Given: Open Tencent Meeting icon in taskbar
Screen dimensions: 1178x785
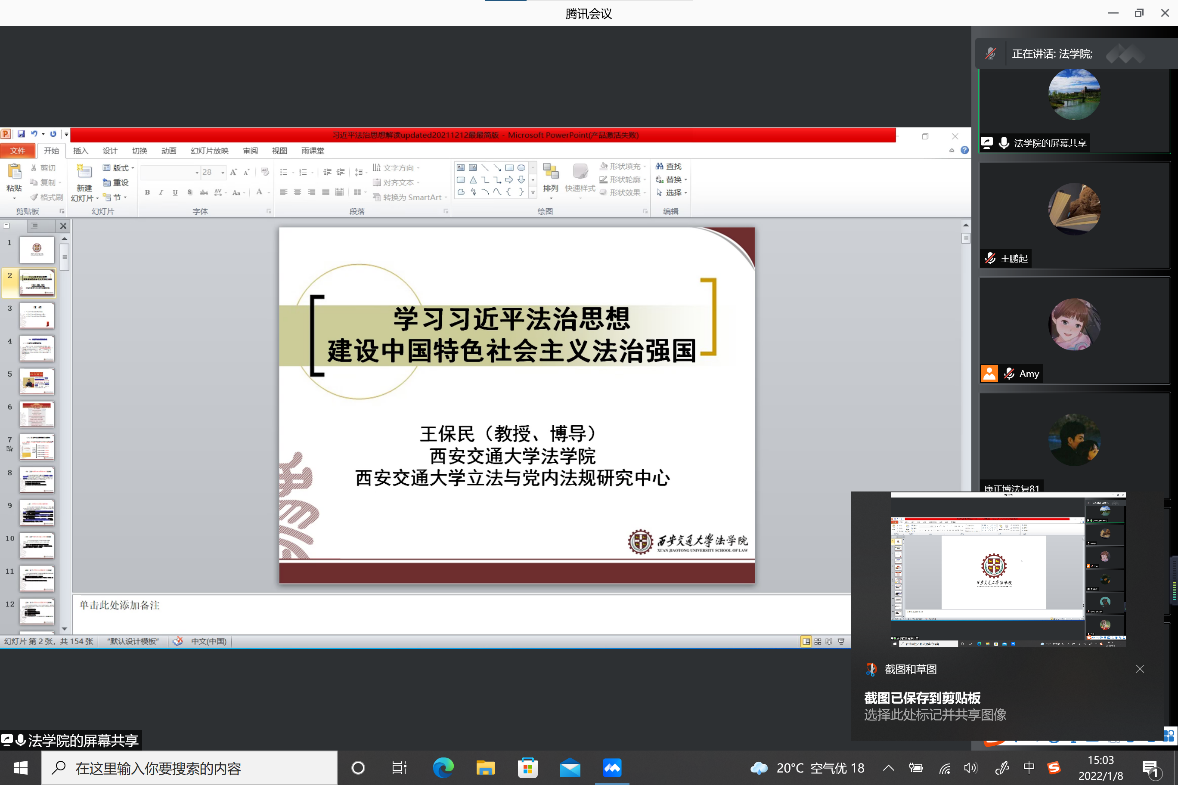Looking at the screenshot, I should (x=612, y=768).
